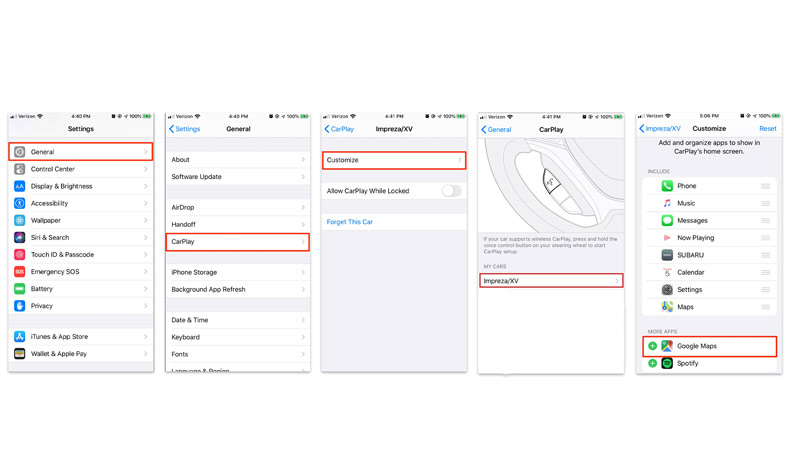
Task: Tap the Calendar app icon
Action: pos(667,272)
